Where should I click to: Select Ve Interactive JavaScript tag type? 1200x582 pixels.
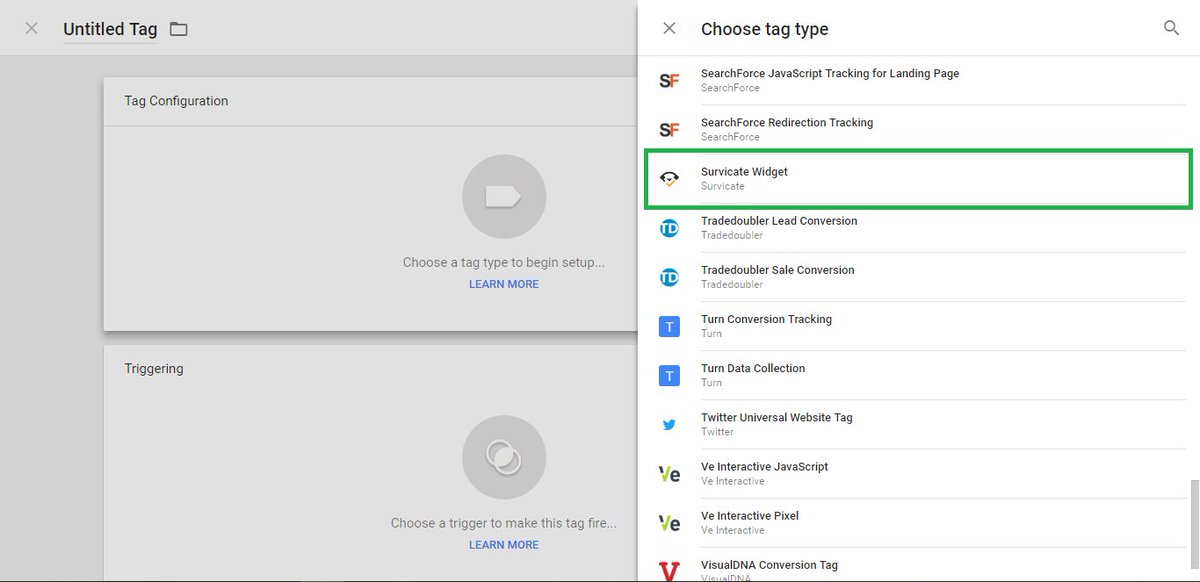click(x=918, y=473)
